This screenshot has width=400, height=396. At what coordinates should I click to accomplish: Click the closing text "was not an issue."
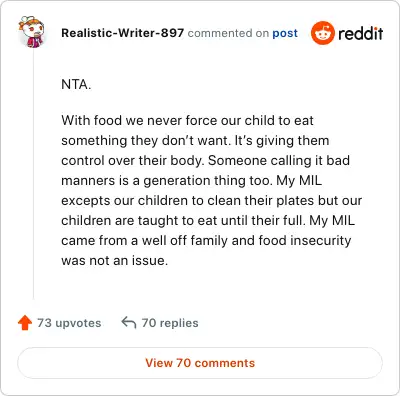(114, 260)
